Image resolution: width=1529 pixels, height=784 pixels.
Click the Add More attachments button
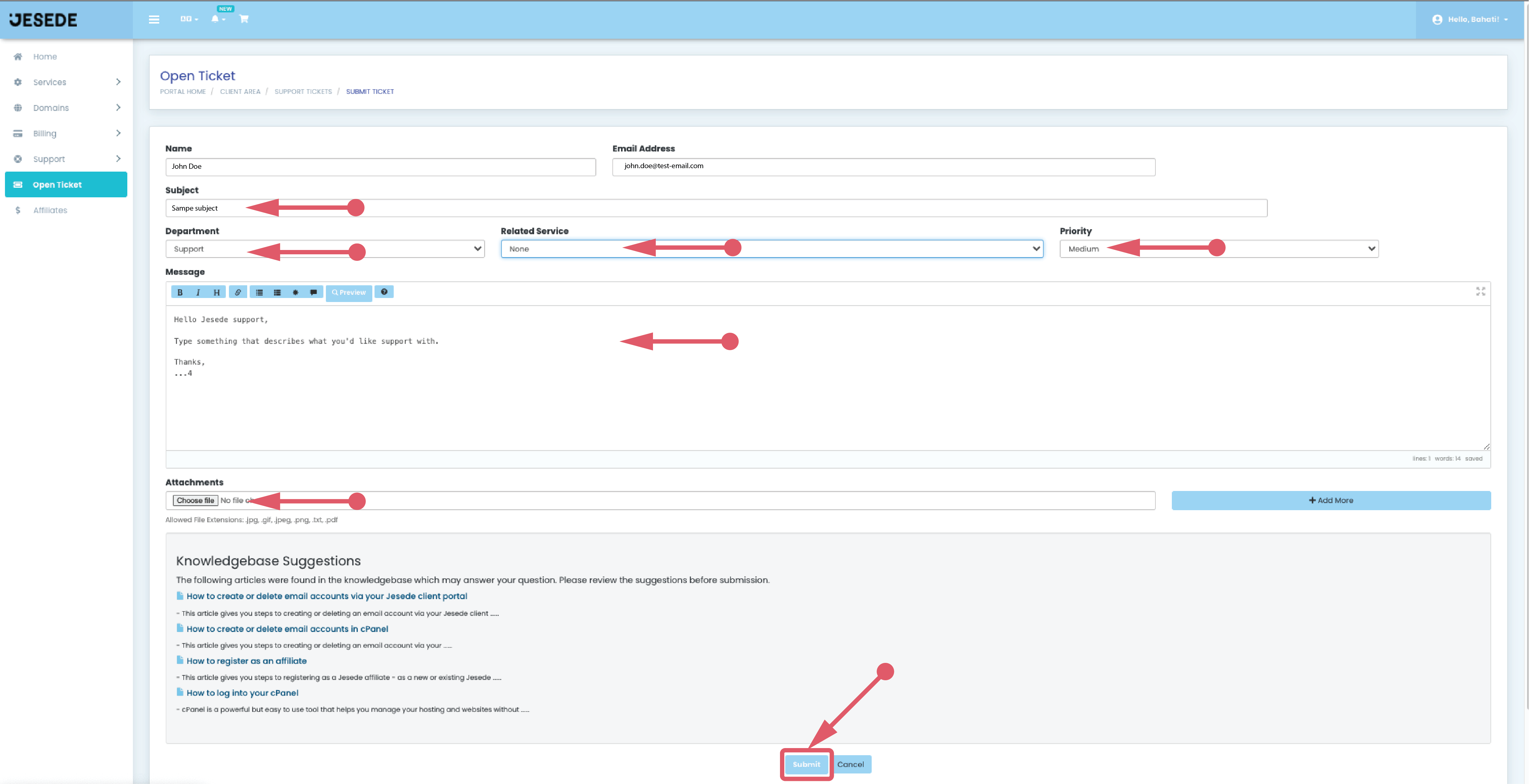[1331, 500]
